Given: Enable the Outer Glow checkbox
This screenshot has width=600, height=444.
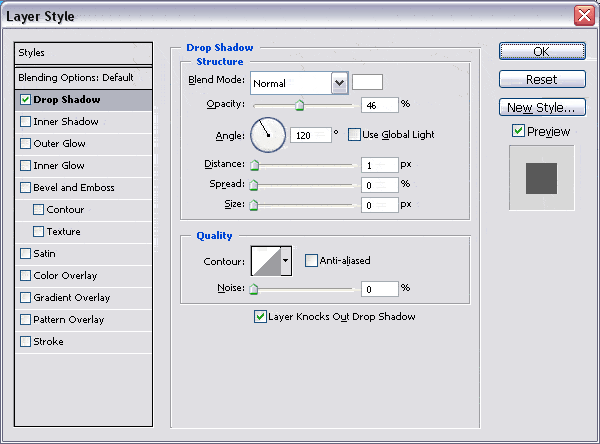Looking at the screenshot, I should [x=25, y=144].
